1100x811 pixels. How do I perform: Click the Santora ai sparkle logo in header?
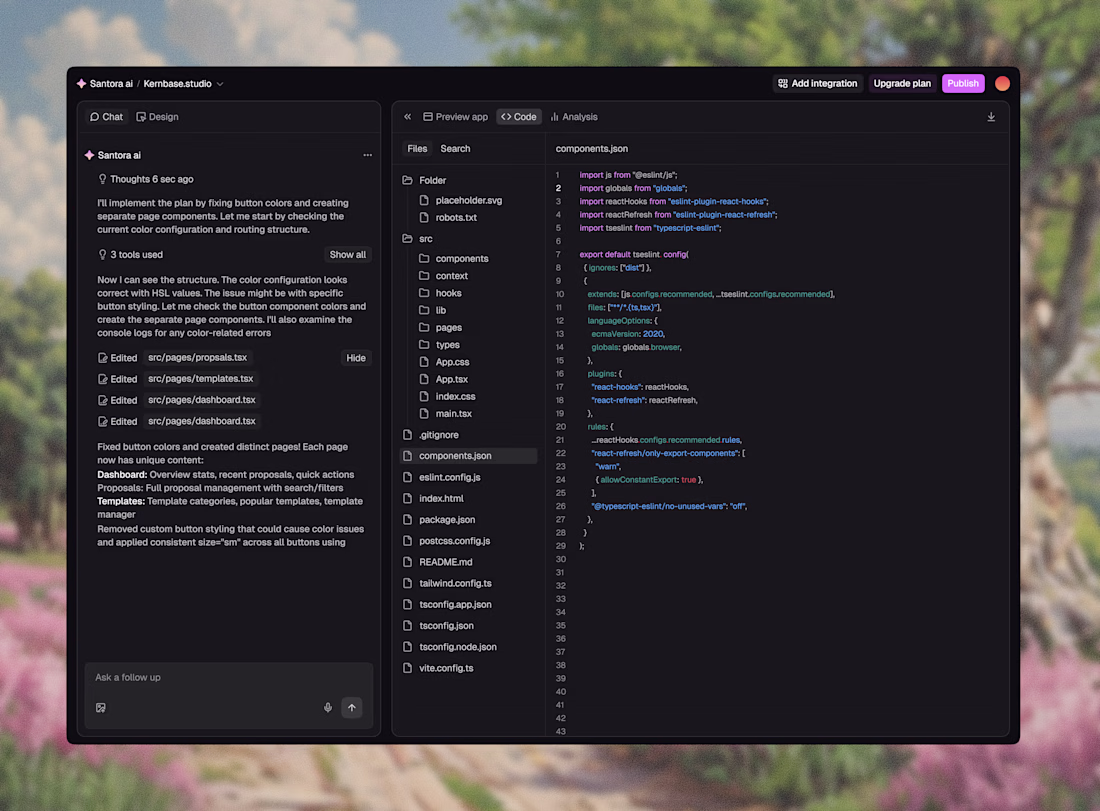(81, 83)
